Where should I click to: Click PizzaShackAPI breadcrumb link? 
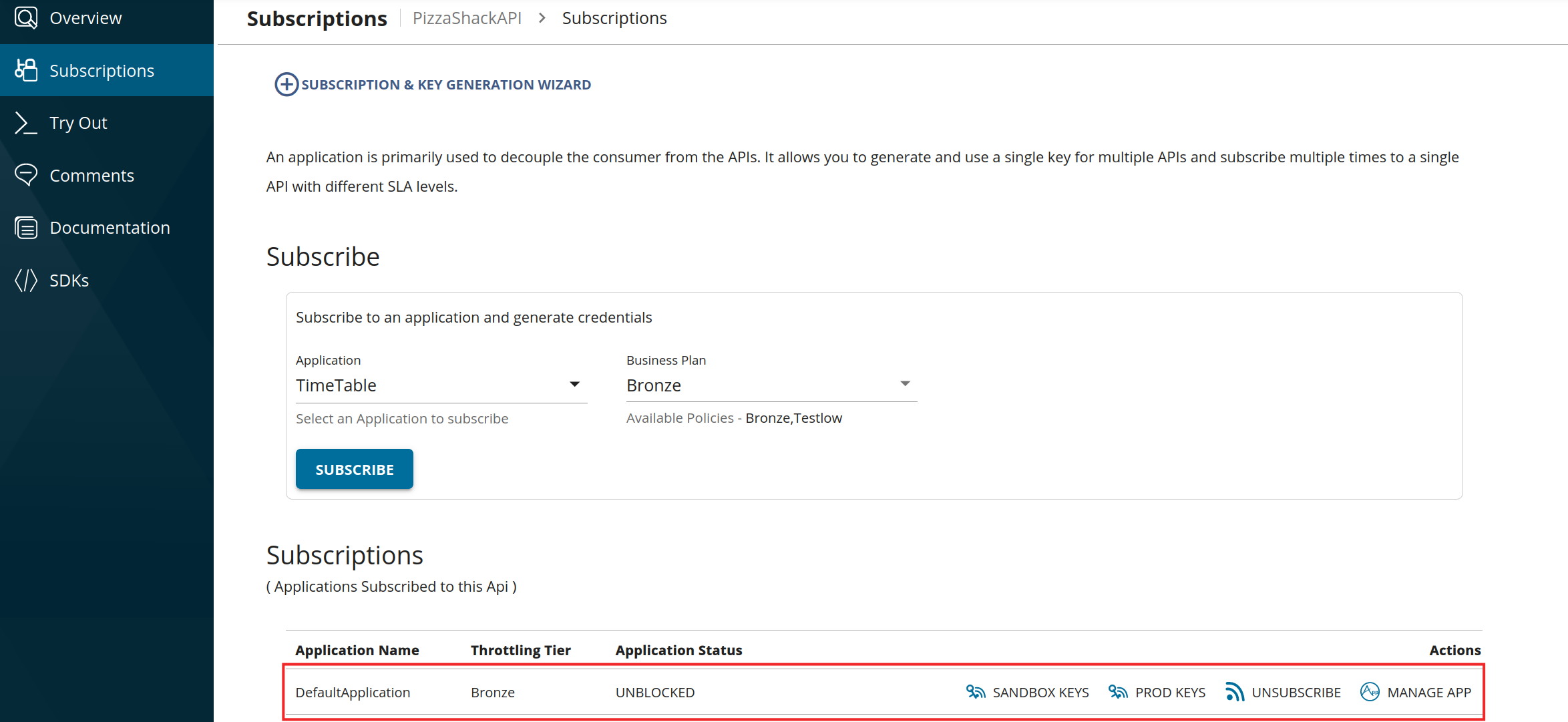pos(467,18)
